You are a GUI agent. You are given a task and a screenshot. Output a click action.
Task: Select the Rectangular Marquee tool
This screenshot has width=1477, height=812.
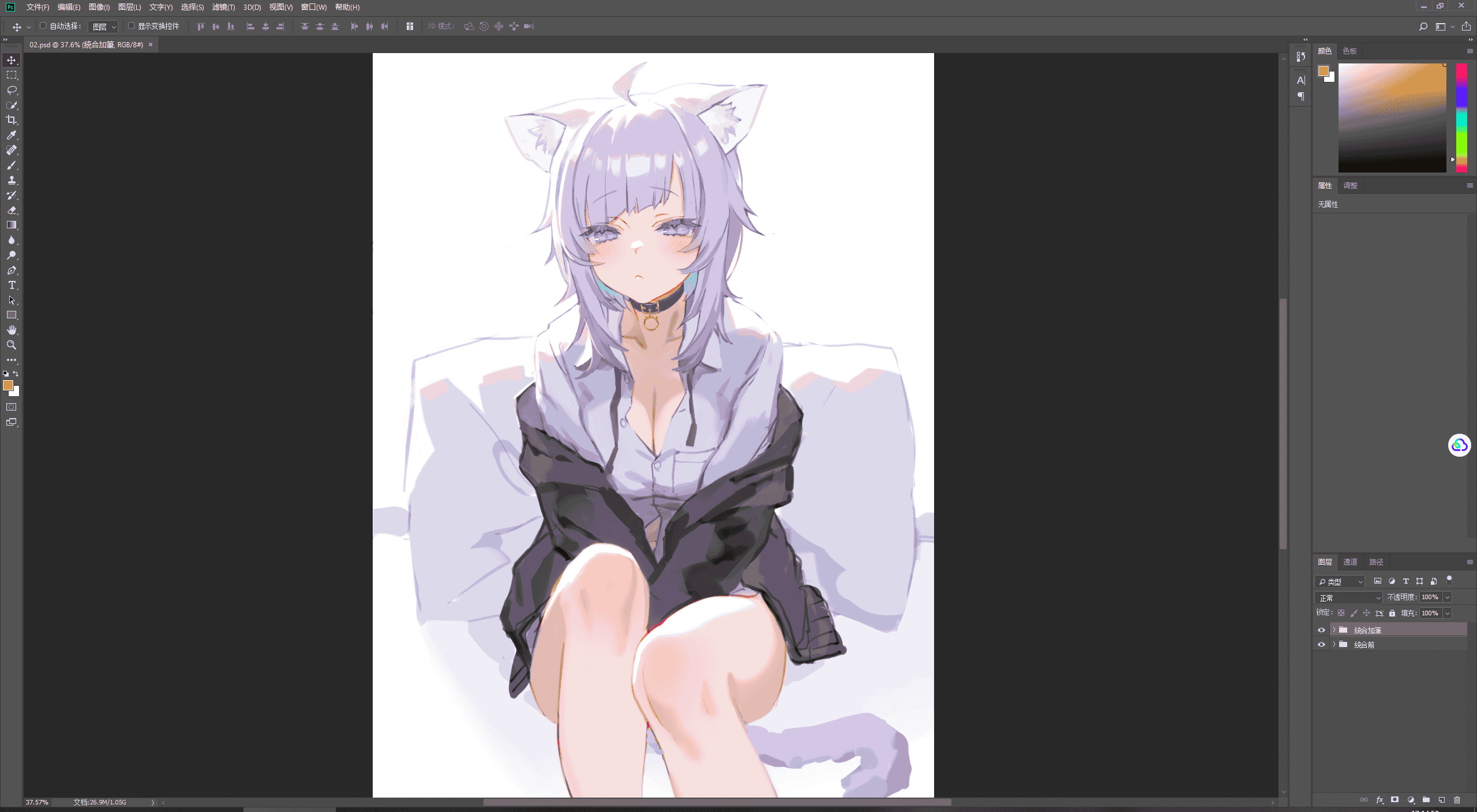click(12, 75)
